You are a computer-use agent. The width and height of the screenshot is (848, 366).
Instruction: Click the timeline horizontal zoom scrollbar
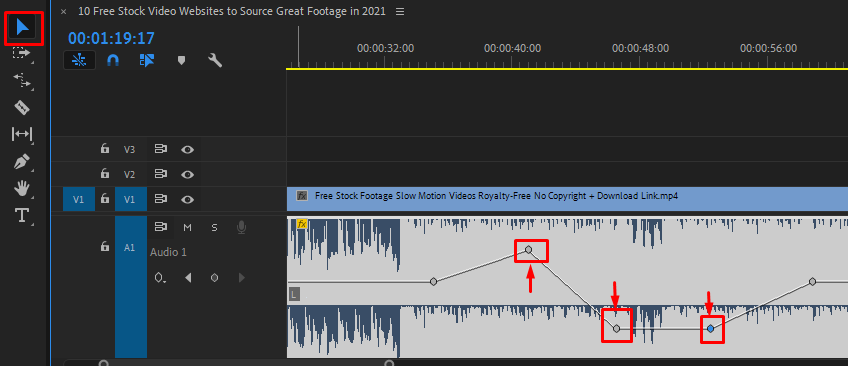[x=247, y=363]
